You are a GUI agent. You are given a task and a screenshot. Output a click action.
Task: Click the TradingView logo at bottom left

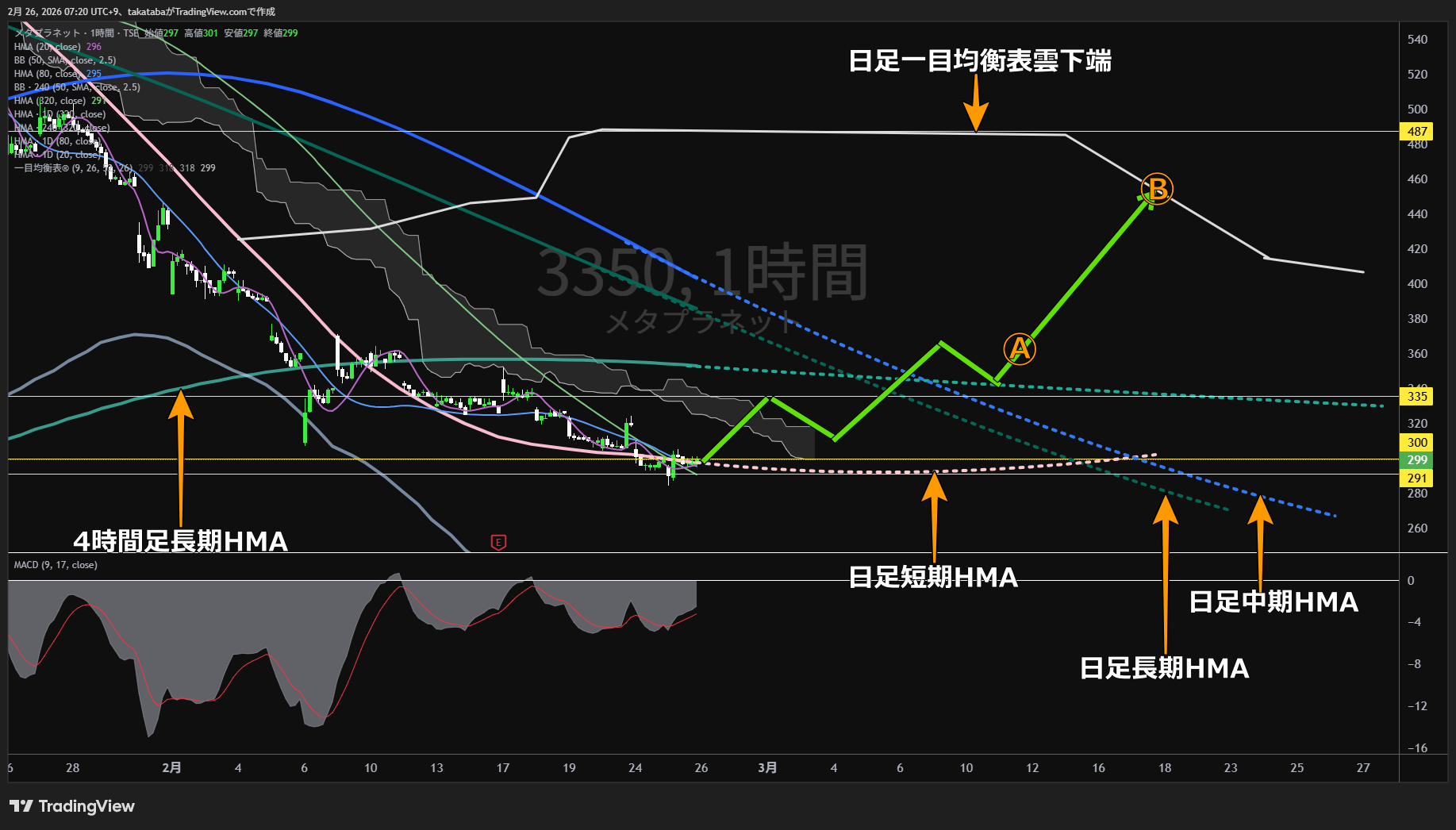[72, 806]
